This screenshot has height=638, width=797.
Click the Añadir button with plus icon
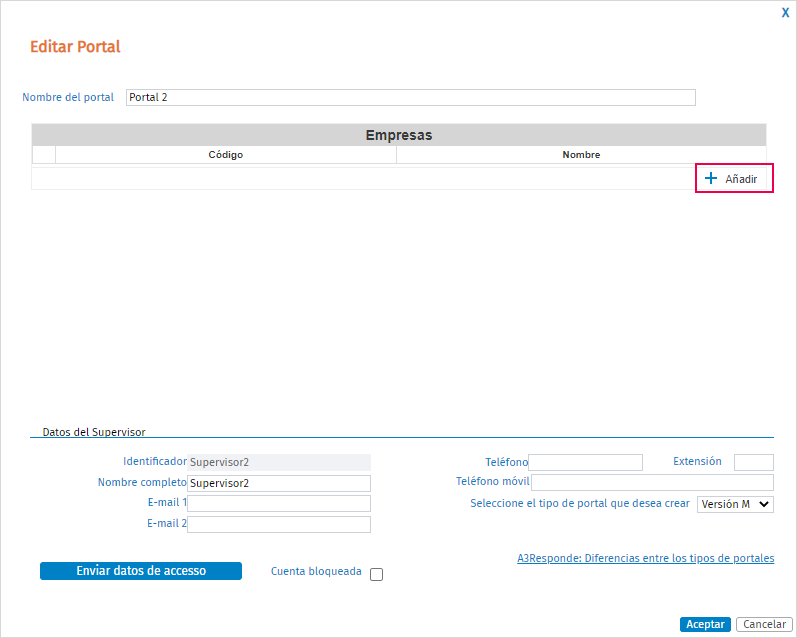[731, 178]
